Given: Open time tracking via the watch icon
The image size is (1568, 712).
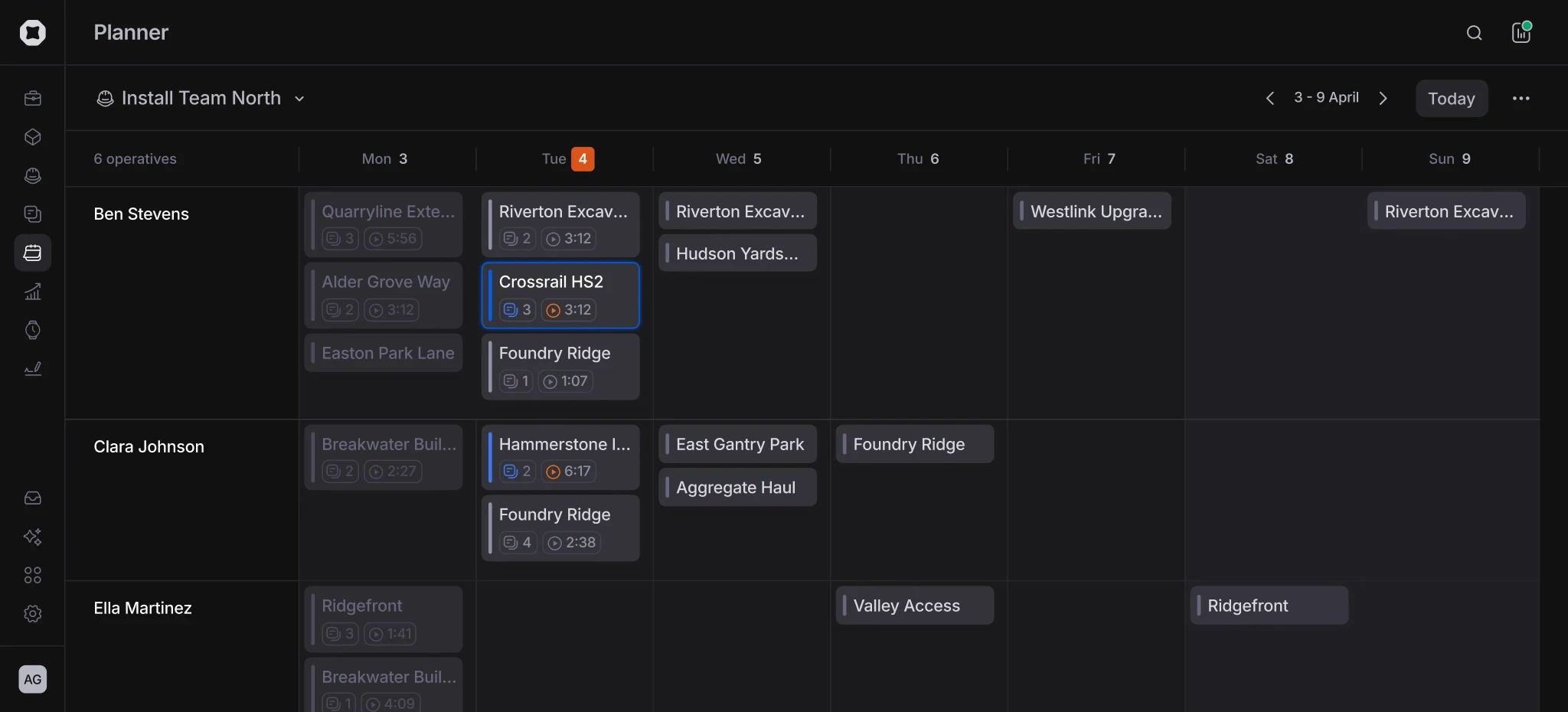Looking at the screenshot, I should [32, 331].
